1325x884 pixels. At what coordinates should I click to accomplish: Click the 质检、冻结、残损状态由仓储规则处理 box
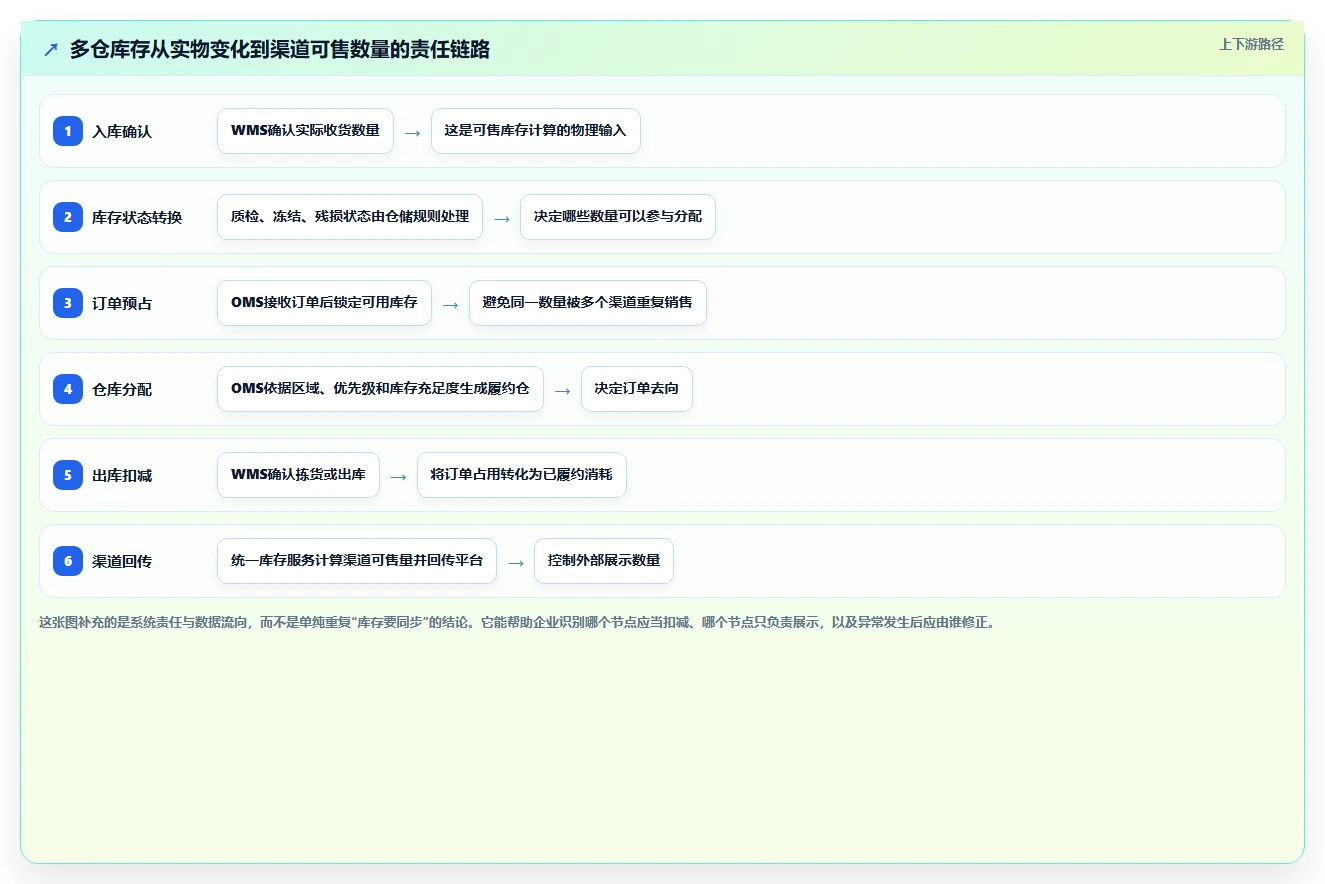click(350, 217)
